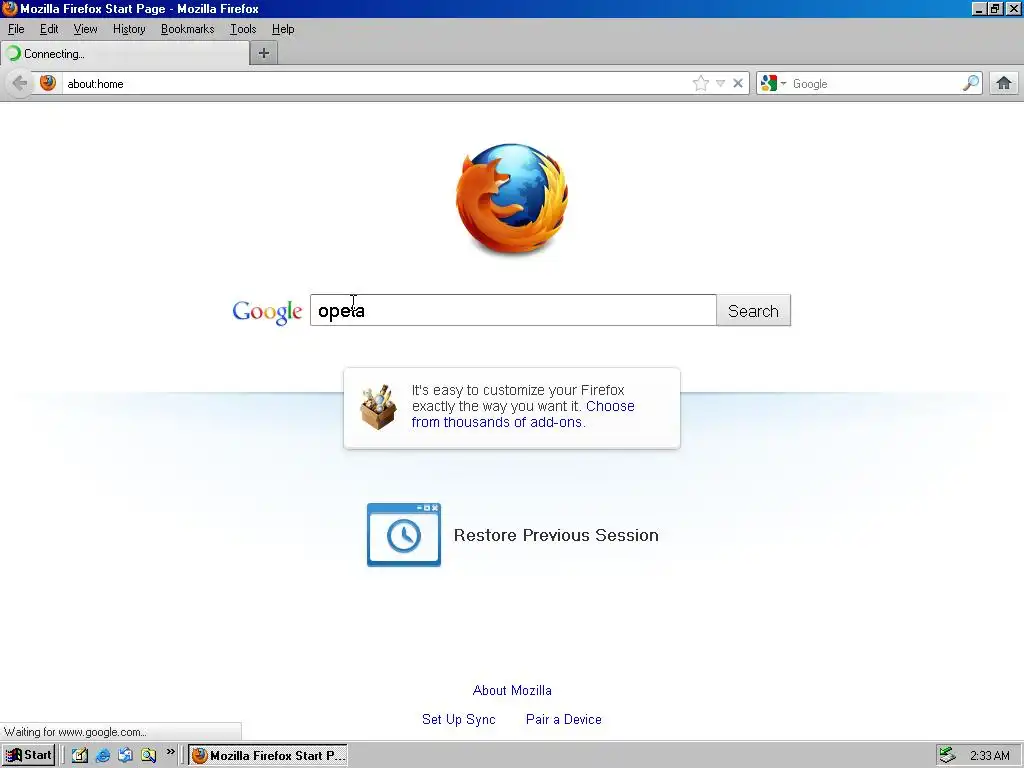Screen dimensions: 1024x768
Task: Restore down the Firefox window
Action: [995, 9]
